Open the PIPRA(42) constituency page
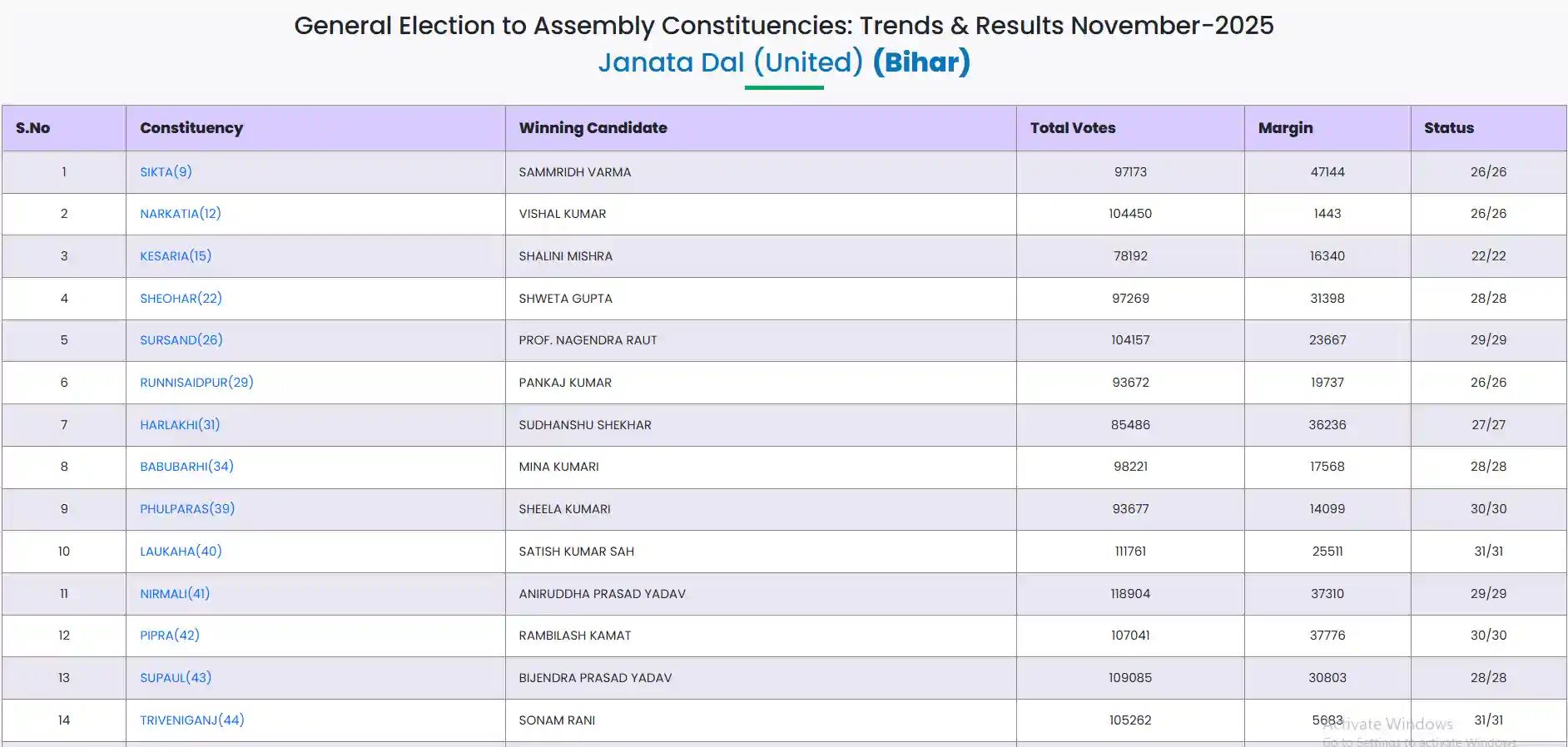This screenshot has height=747, width=1568. click(170, 636)
